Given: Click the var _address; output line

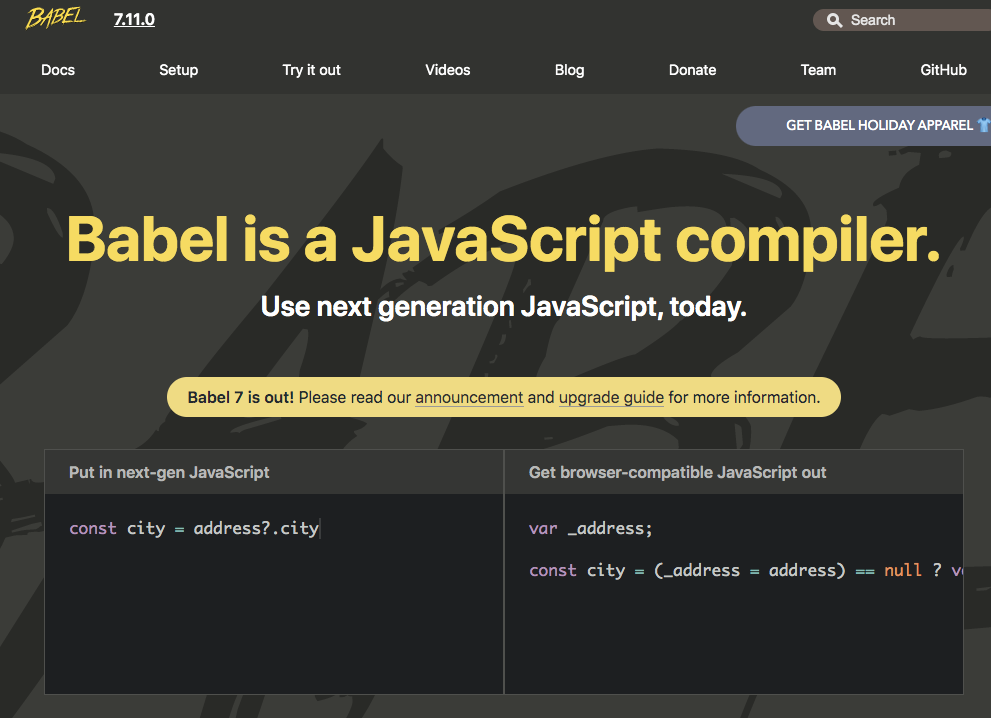Looking at the screenshot, I should click(590, 528).
